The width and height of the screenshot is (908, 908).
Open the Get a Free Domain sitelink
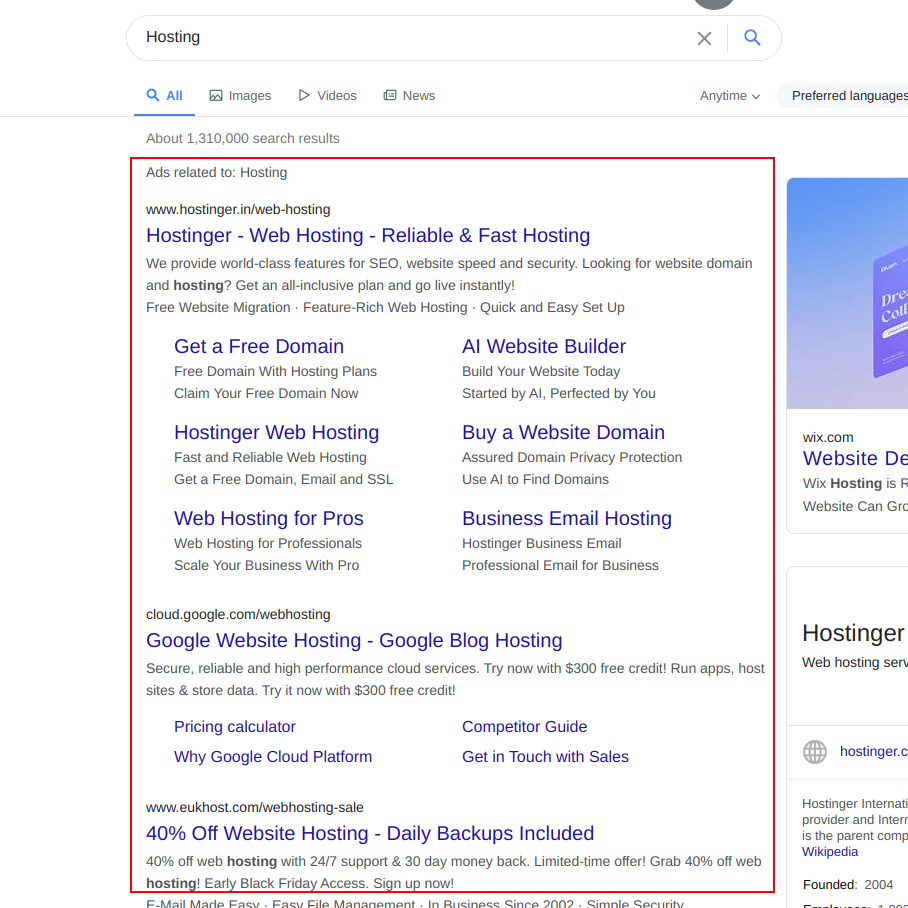coord(259,346)
